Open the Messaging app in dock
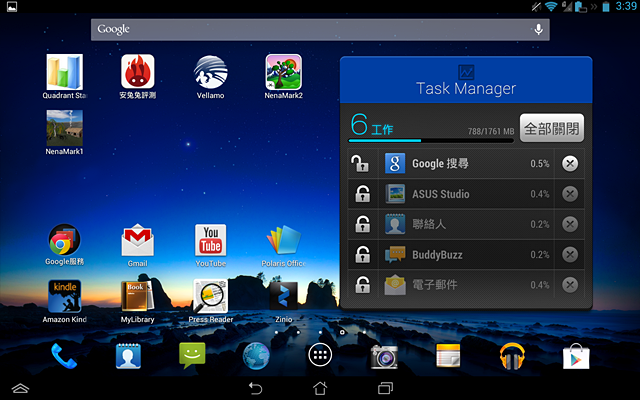Screen dimensions: 640x400 tap(192, 356)
